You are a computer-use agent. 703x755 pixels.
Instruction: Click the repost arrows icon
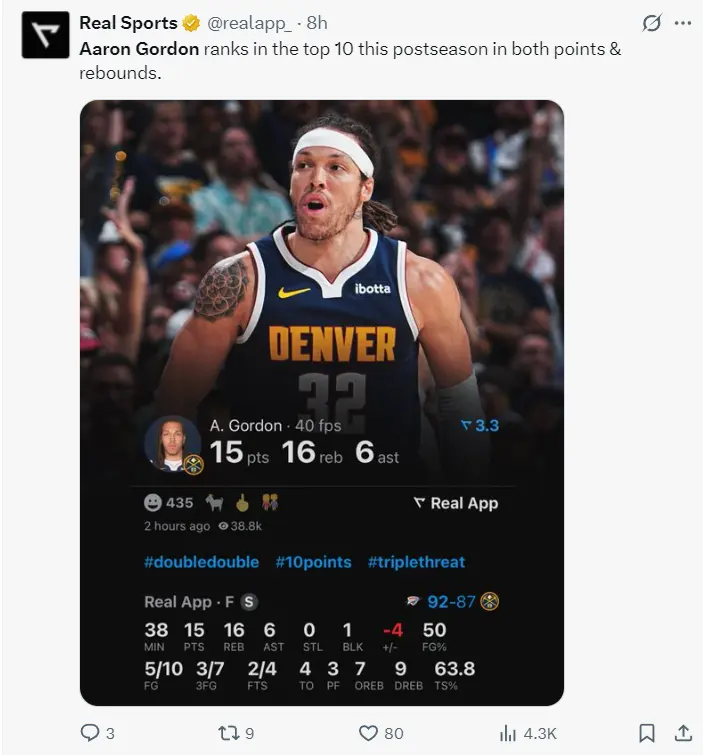pyautogui.click(x=227, y=733)
